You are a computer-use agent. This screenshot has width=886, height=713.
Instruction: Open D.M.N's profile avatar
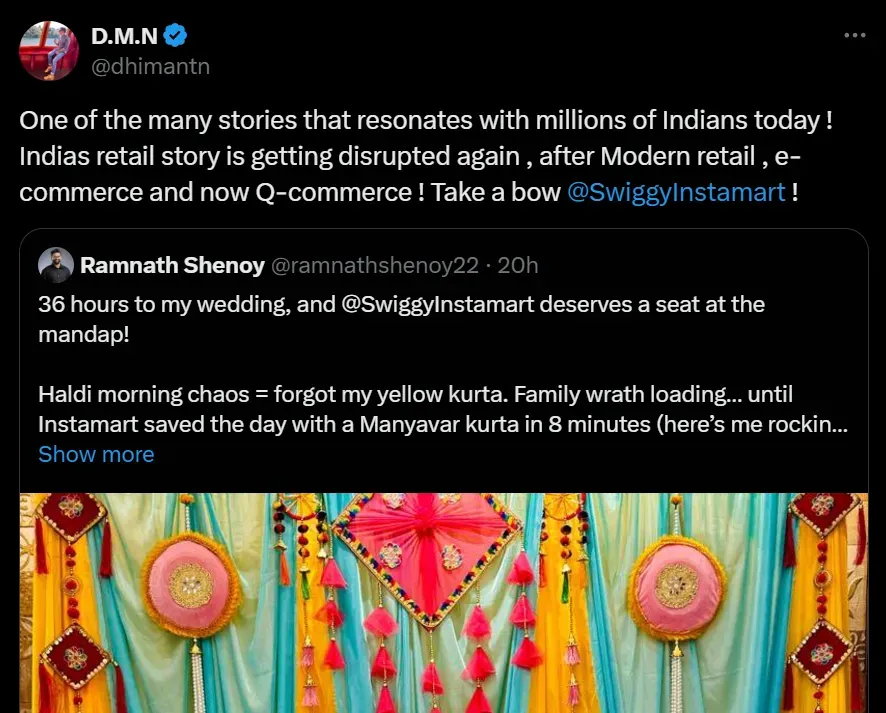pos(49,50)
